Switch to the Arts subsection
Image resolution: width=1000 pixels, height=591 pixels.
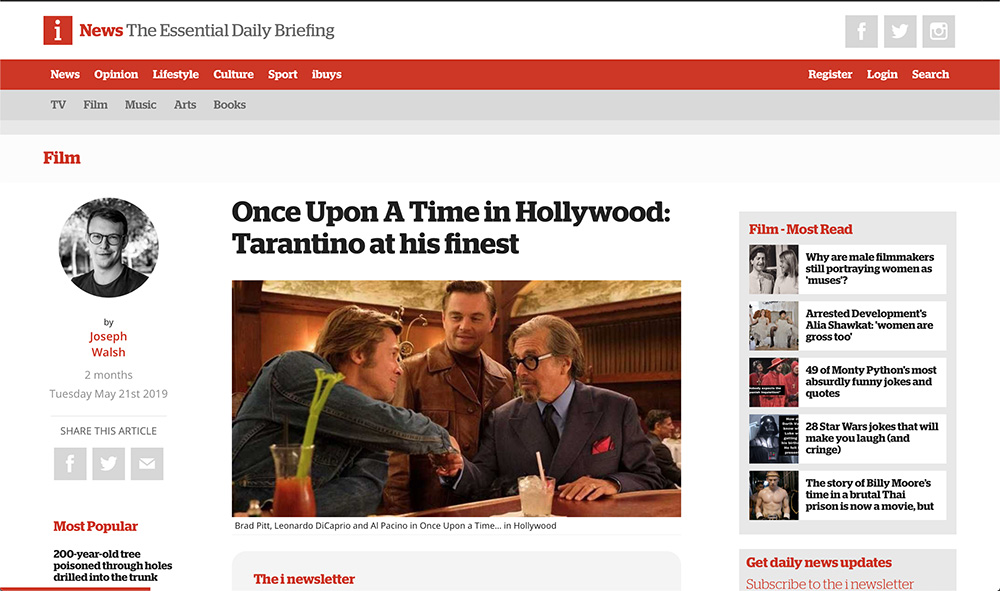click(185, 105)
